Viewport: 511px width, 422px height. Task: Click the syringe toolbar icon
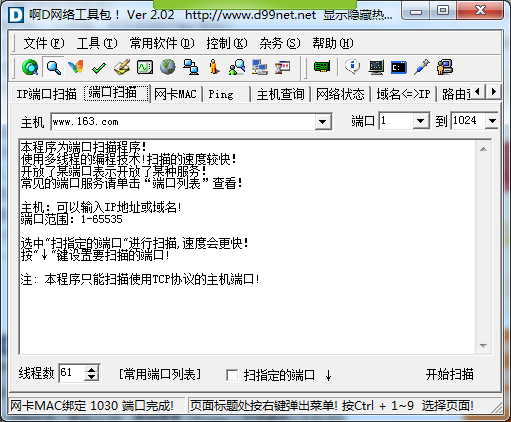[422, 67]
